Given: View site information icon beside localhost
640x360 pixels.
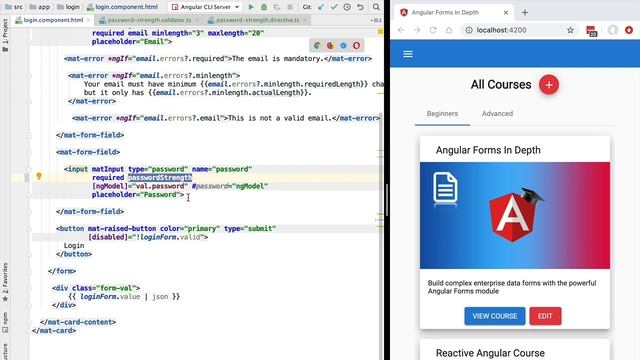Looking at the screenshot, I should pos(469,30).
